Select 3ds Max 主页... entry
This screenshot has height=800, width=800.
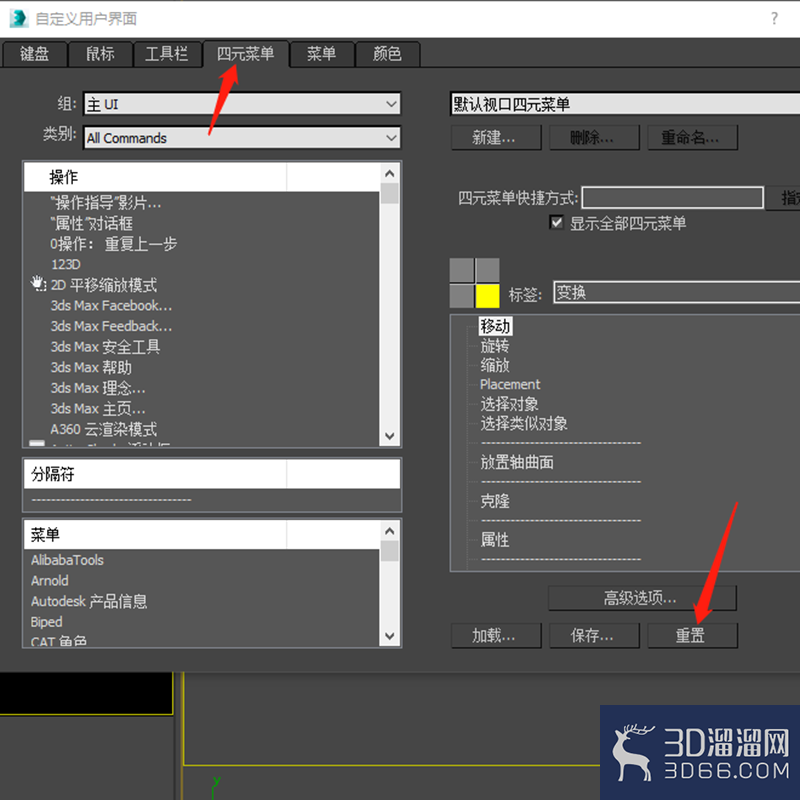click(x=98, y=409)
